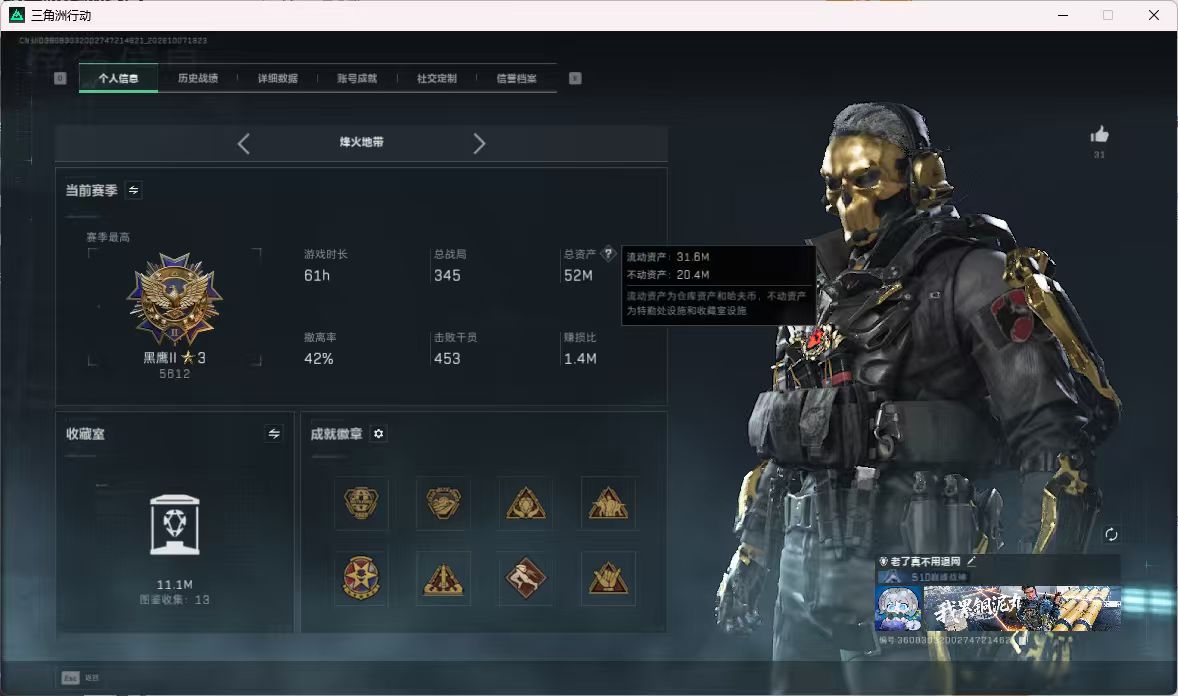Click the circular rotate icon near the character
1178x696 pixels.
(1111, 534)
